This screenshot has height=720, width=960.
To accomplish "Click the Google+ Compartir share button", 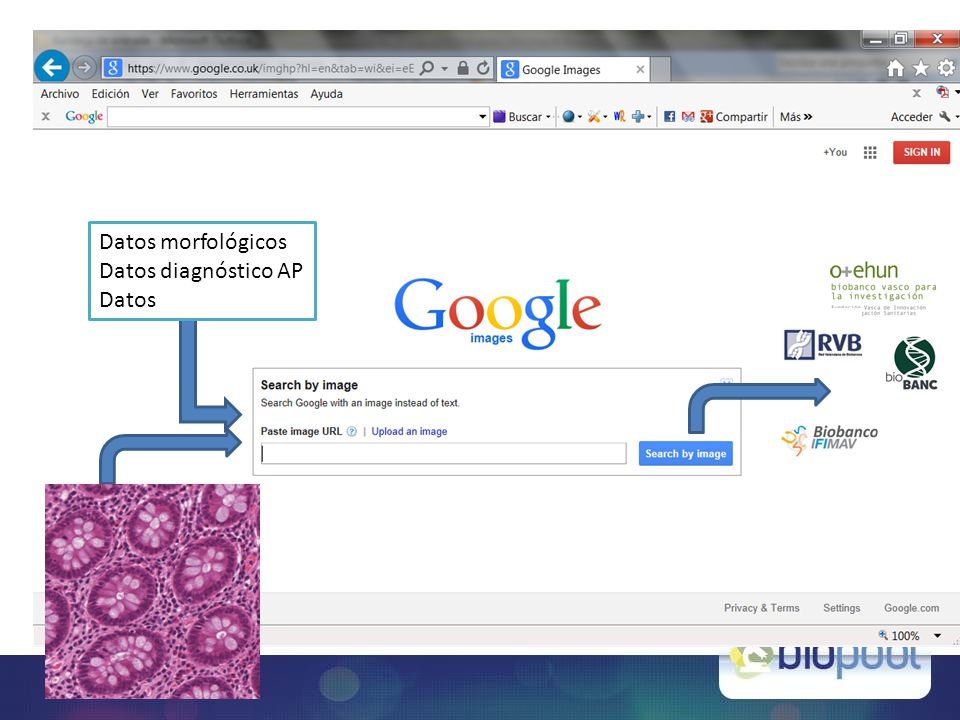I will tap(734, 116).
